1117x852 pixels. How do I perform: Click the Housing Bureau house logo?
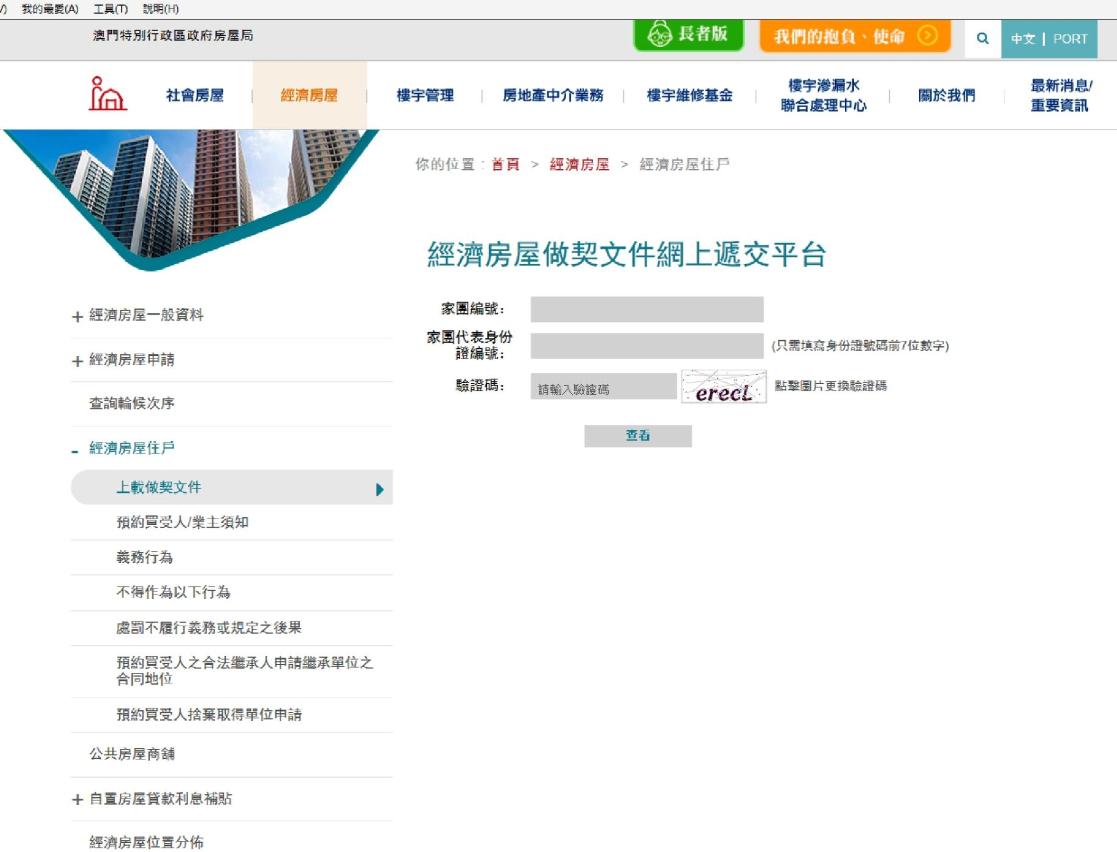pyautogui.click(x=108, y=94)
